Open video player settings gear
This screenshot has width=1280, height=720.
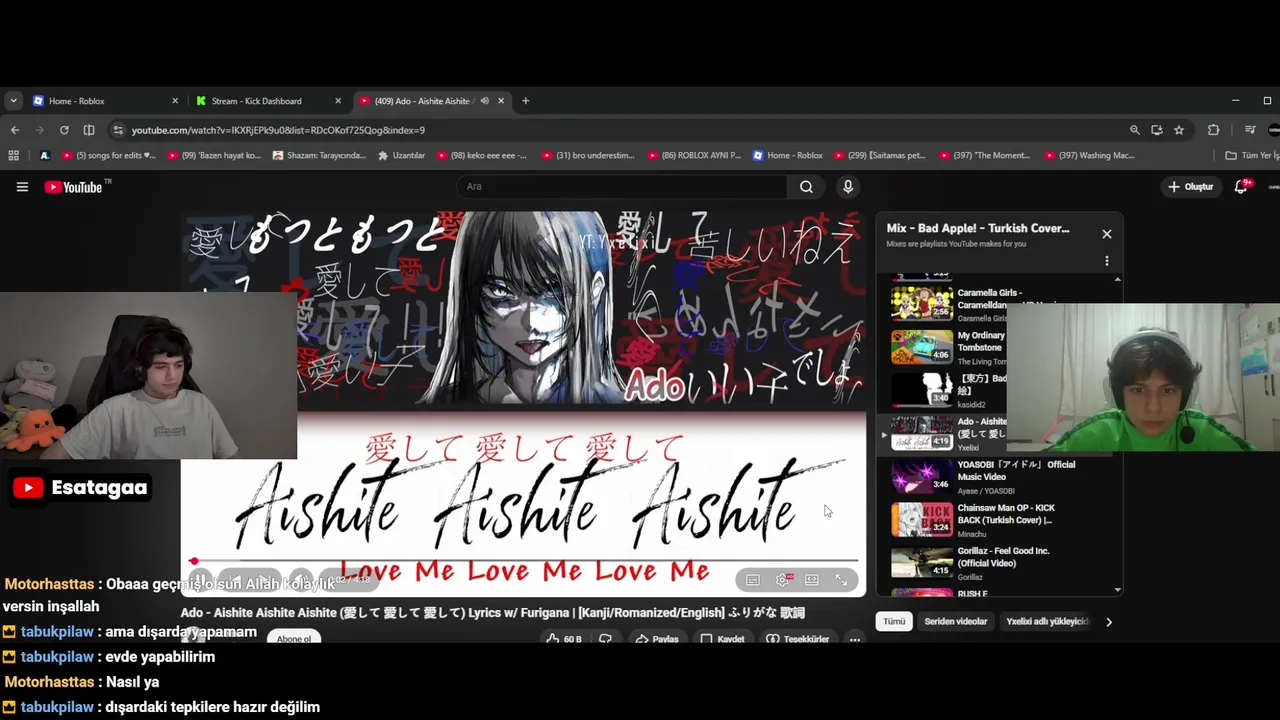pyautogui.click(x=783, y=580)
